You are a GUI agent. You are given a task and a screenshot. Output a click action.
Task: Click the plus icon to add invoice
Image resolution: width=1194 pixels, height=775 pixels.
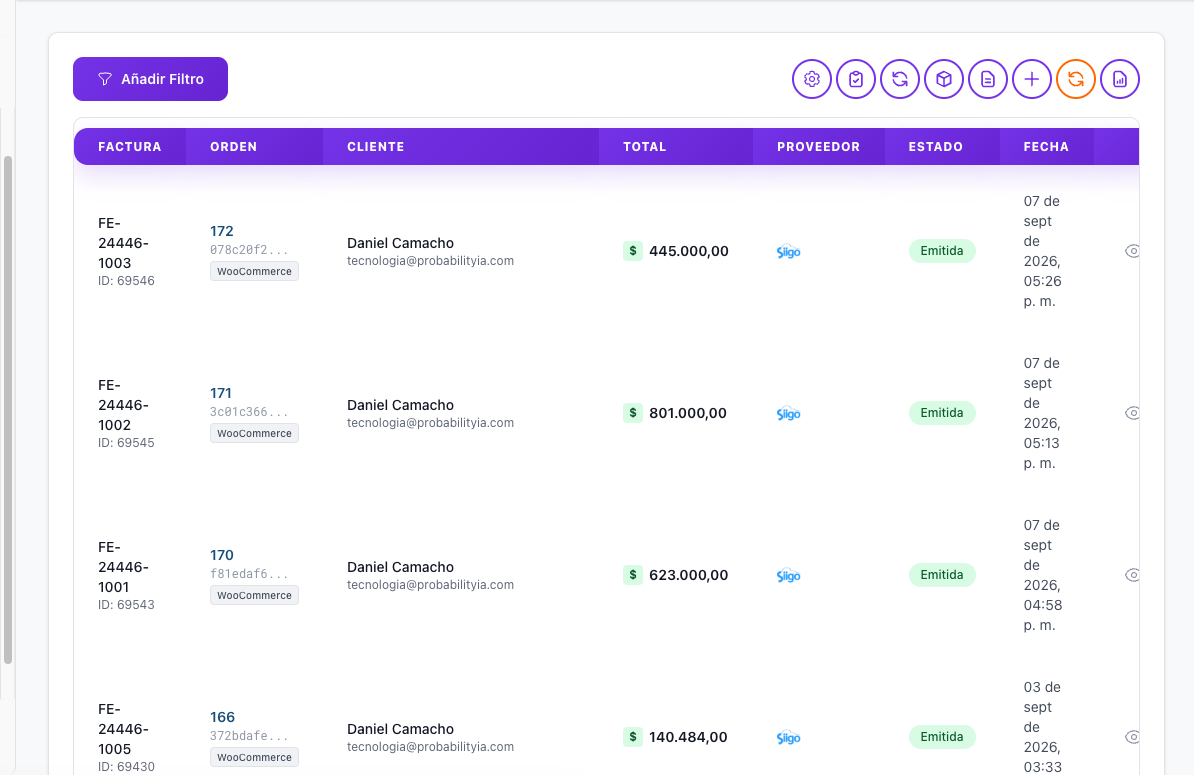point(1032,79)
